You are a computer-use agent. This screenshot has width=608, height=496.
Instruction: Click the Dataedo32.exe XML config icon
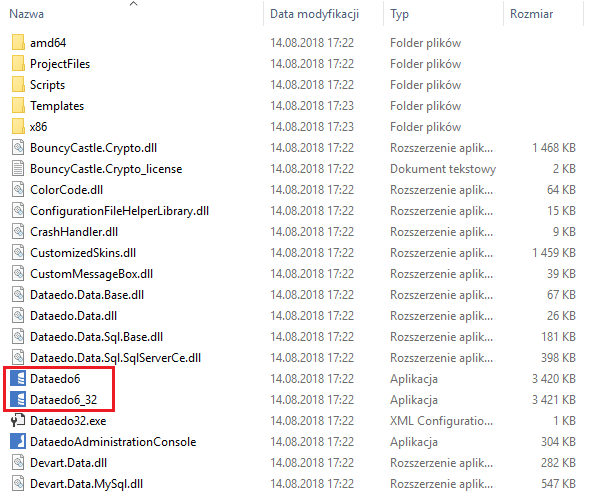[18, 421]
